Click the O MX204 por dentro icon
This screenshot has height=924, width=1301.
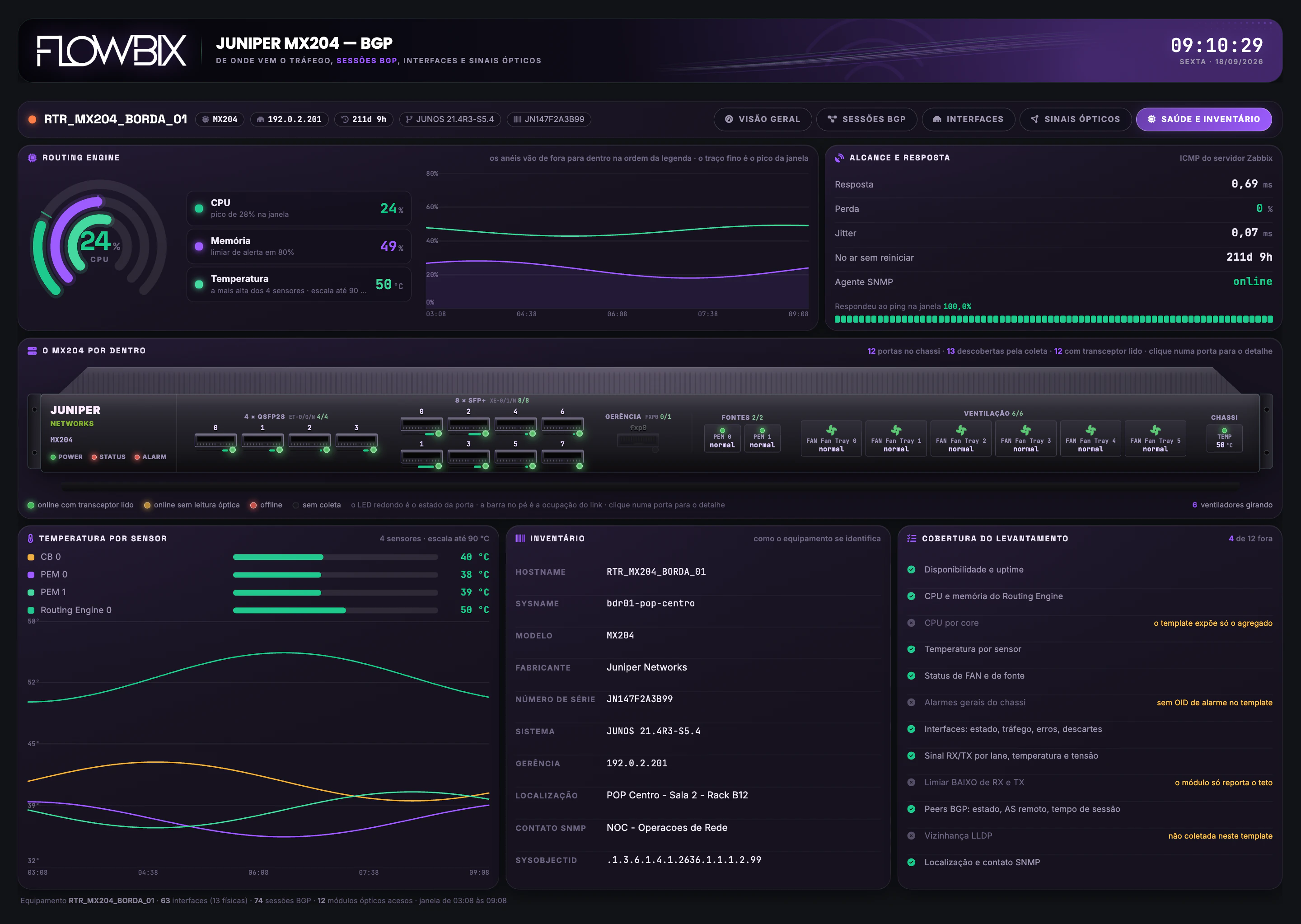coord(32,351)
